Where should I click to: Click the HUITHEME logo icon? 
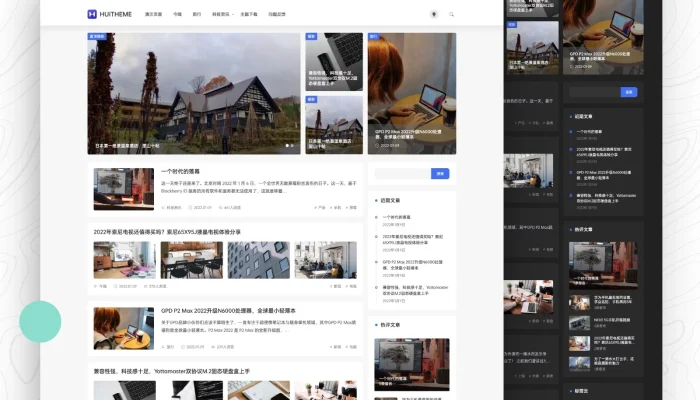[92, 15]
